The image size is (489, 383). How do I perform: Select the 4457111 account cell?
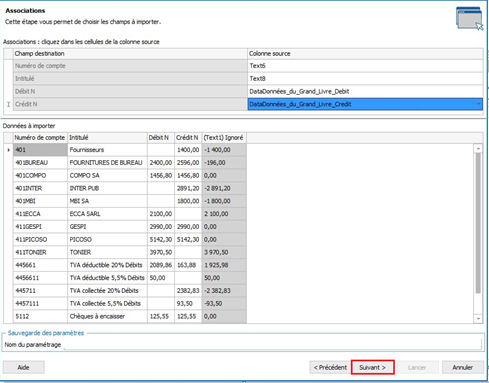click(x=40, y=303)
